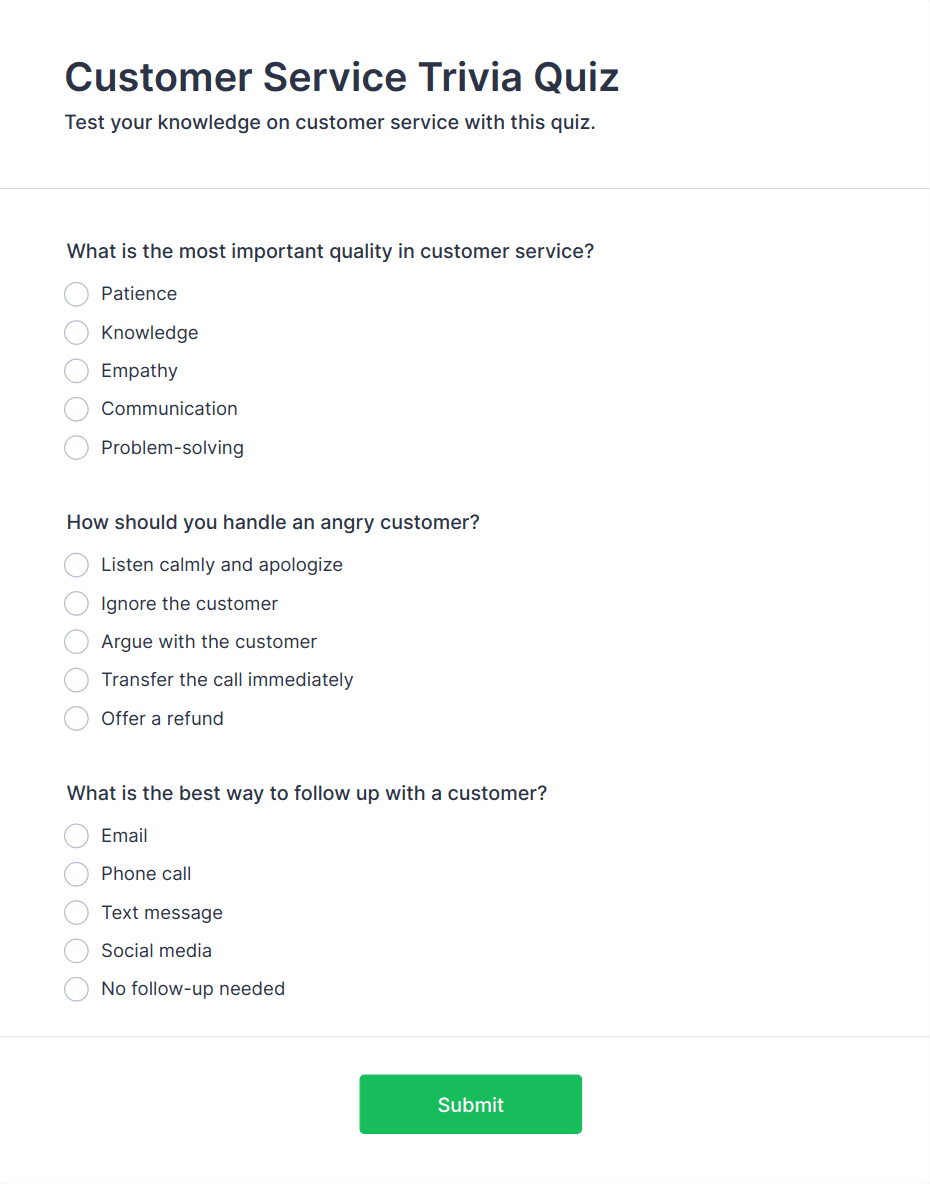Pick the Empathy radio button
This screenshot has width=930, height=1184.
pos(77,371)
